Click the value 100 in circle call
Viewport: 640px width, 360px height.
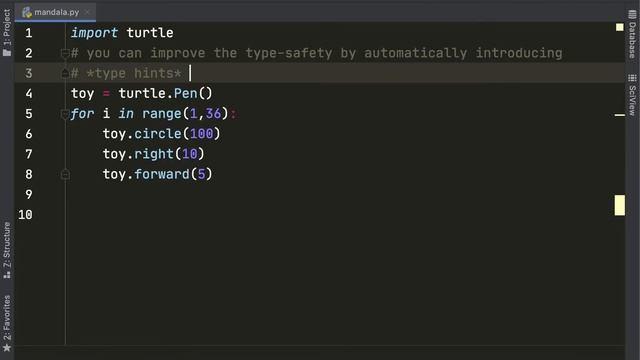click(202, 134)
